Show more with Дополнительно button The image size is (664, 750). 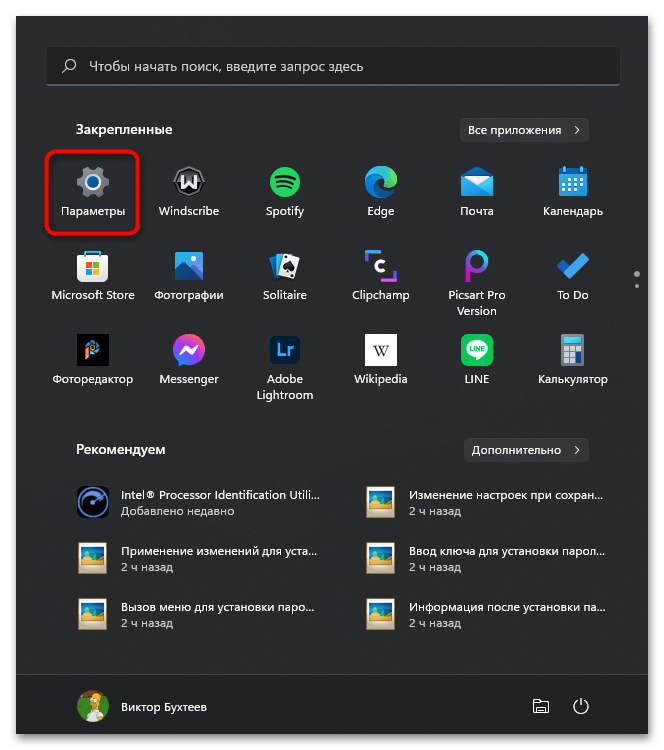coord(526,450)
